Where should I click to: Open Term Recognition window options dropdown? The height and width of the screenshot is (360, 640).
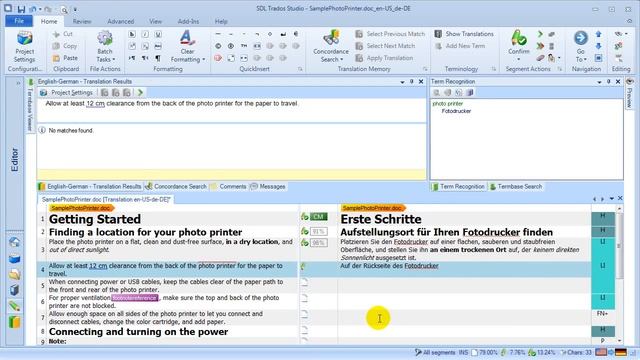(x=600, y=82)
